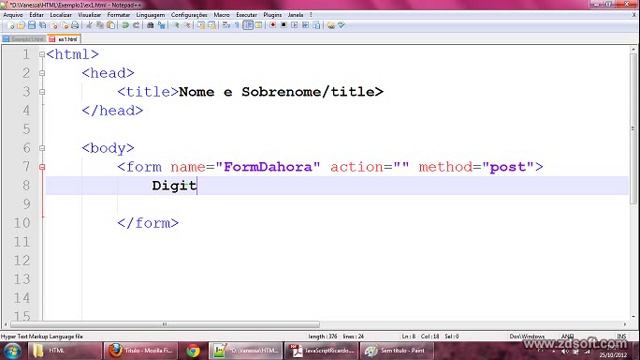Open the Windows Start orb

tap(12, 351)
